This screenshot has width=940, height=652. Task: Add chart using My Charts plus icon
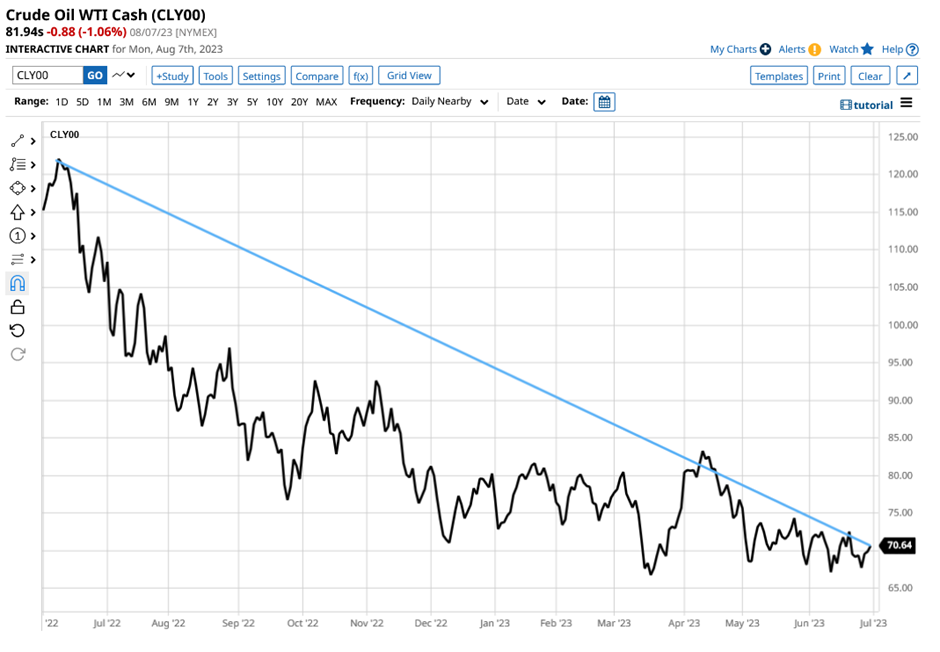click(765, 49)
